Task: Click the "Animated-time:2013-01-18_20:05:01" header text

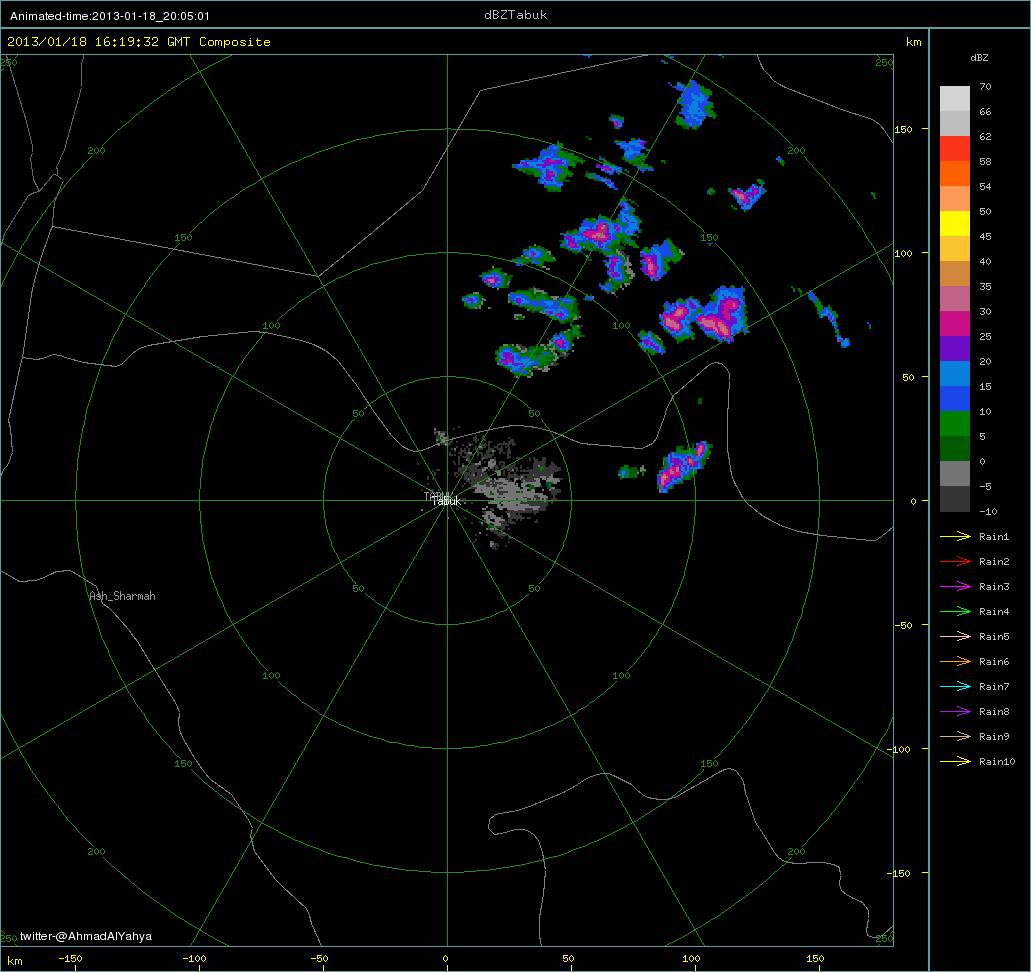Action: point(110,16)
